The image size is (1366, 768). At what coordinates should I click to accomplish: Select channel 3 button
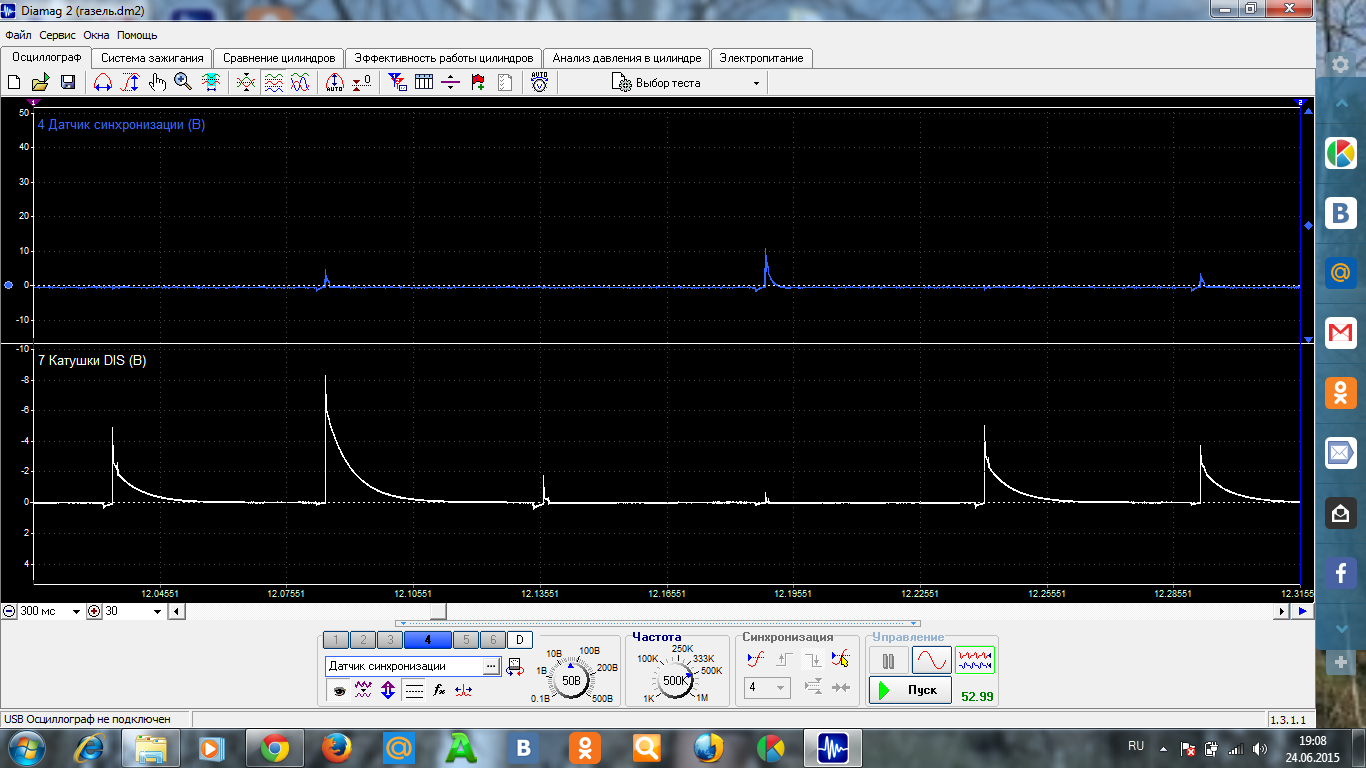(x=389, y=640)
